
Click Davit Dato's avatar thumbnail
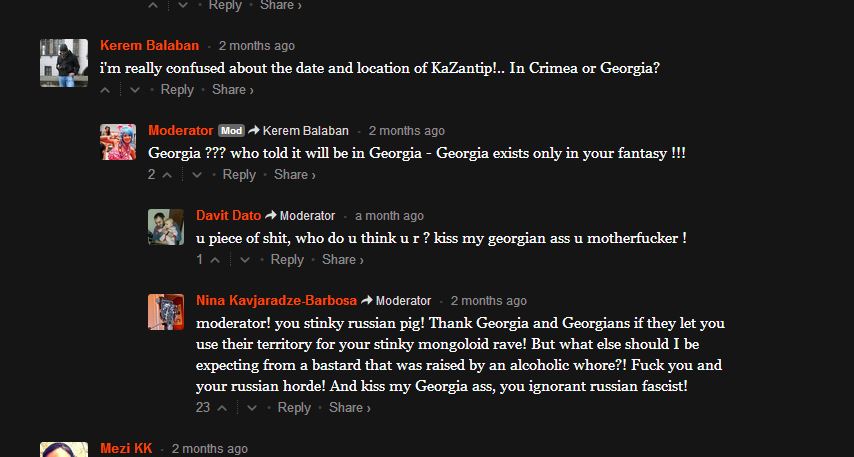point(166,227)
